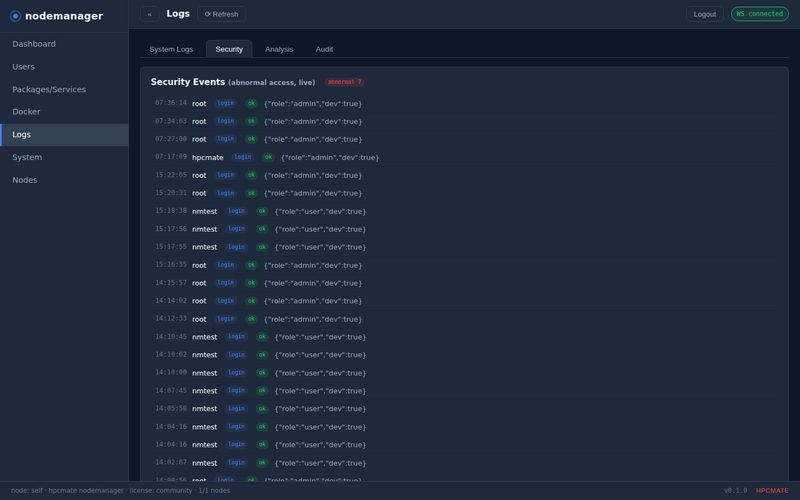Click JSON details on the 14:10:00 row

320,373
